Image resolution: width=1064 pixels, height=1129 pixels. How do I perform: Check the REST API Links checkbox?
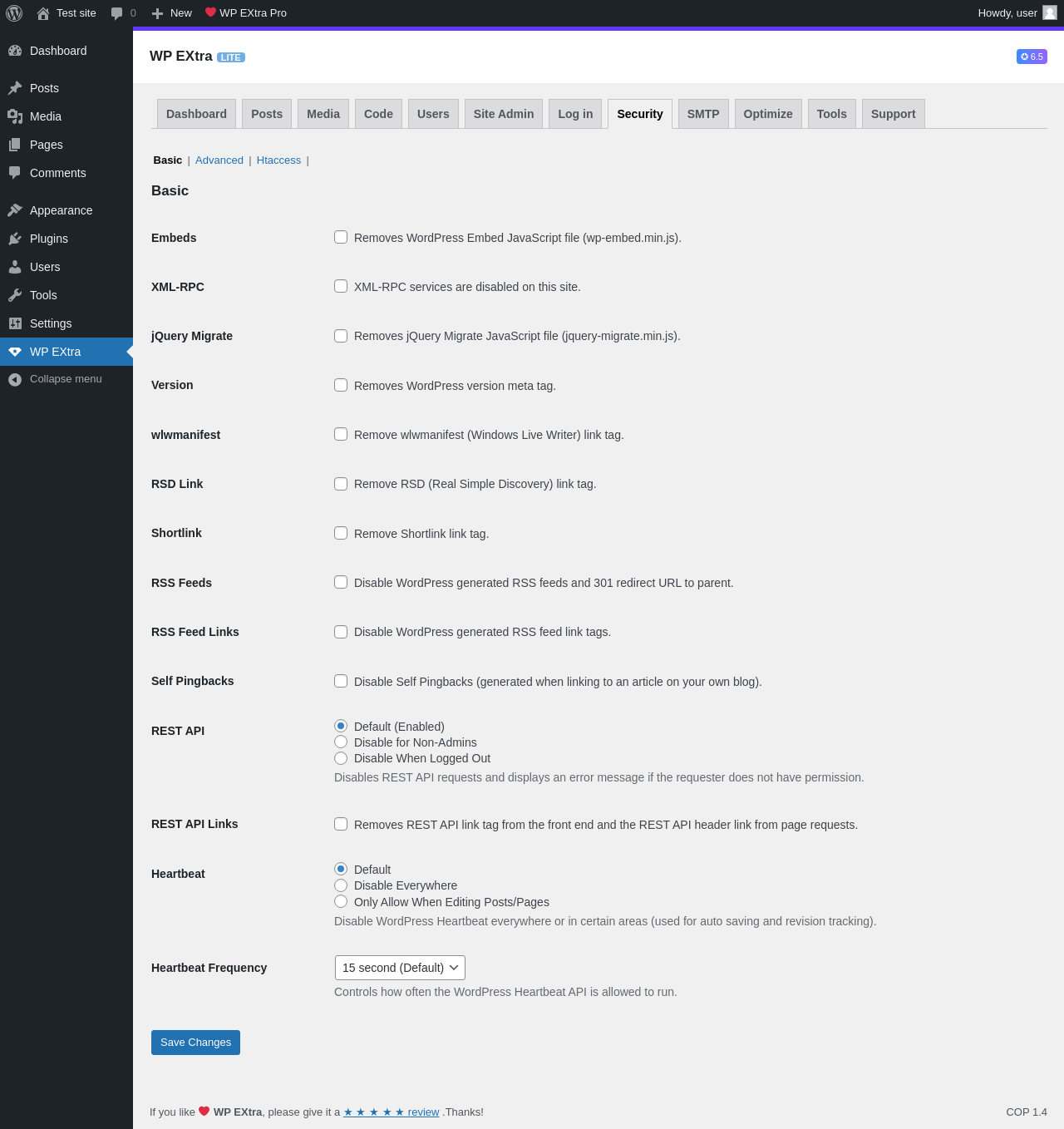point(341,824)
